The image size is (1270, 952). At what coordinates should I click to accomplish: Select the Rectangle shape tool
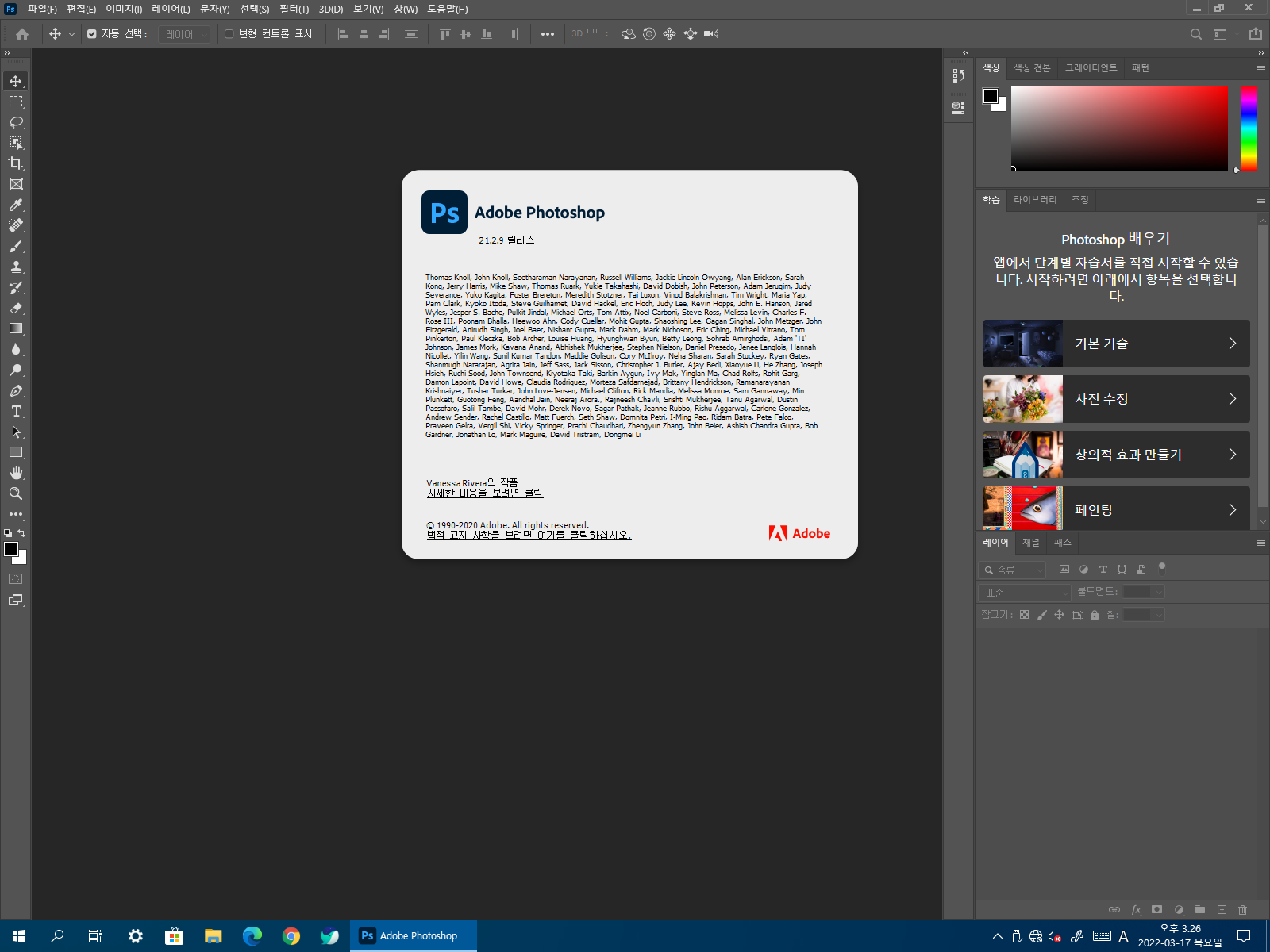[x=16, y=452]
